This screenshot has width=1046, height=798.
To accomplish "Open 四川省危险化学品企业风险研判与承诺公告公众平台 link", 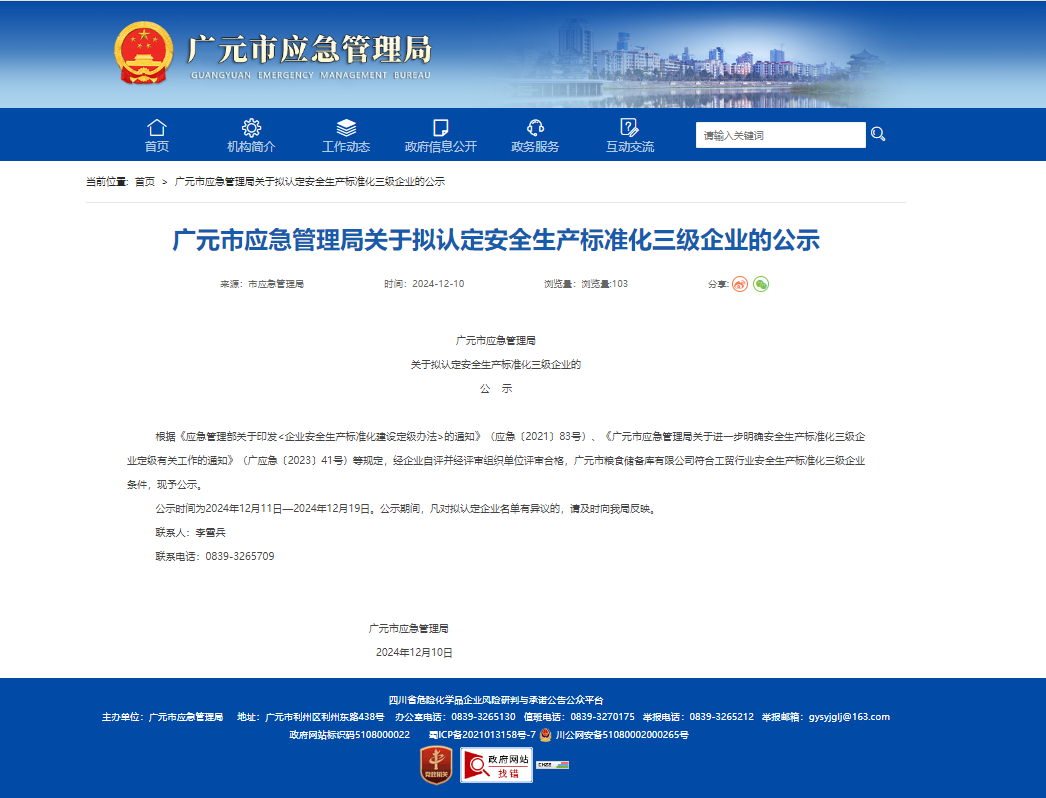I will 496,700.
